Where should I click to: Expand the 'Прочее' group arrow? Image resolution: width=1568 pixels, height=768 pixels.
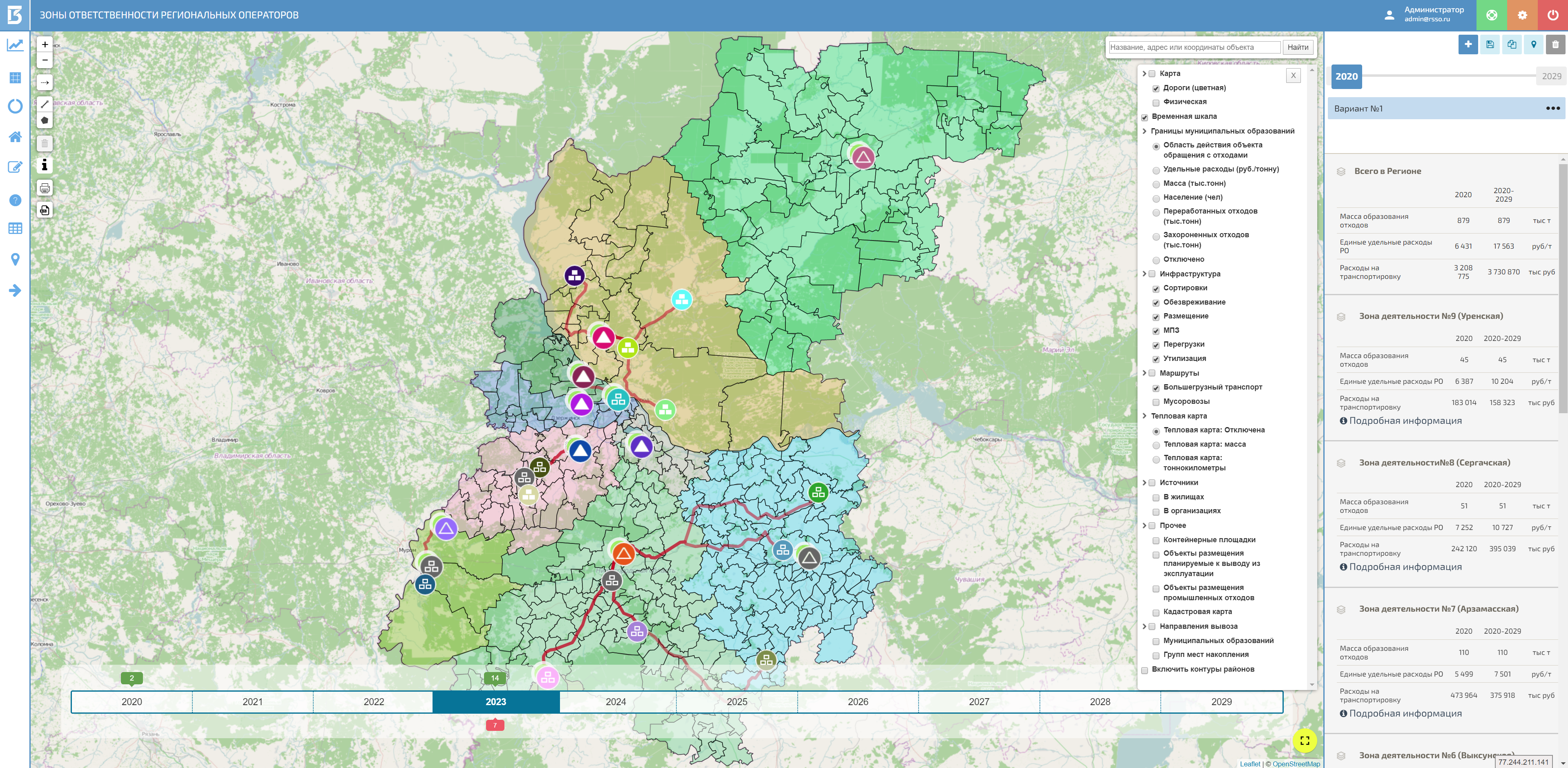click(x=1144, y=525)
